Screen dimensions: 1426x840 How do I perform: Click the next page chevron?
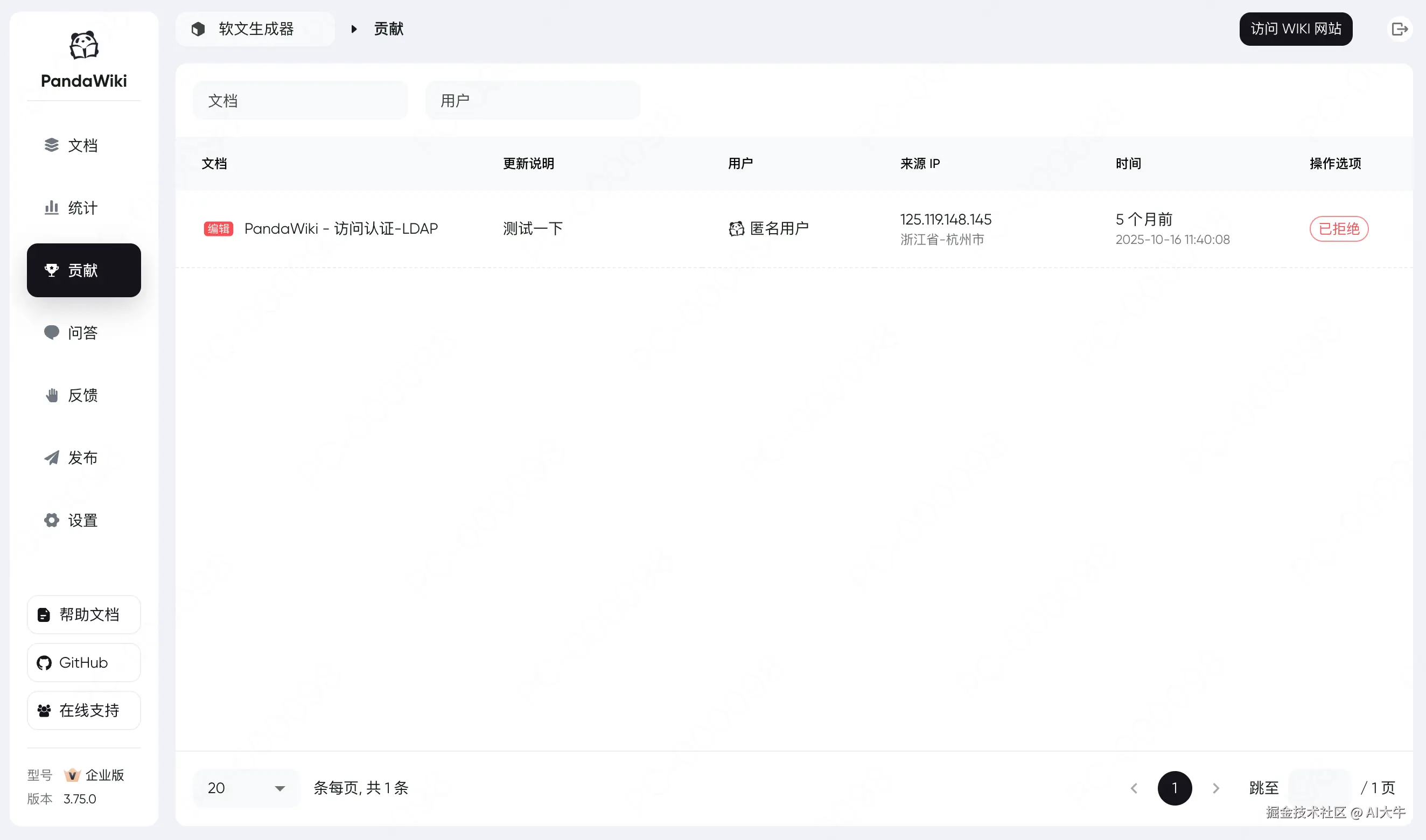pos(1215,787)
